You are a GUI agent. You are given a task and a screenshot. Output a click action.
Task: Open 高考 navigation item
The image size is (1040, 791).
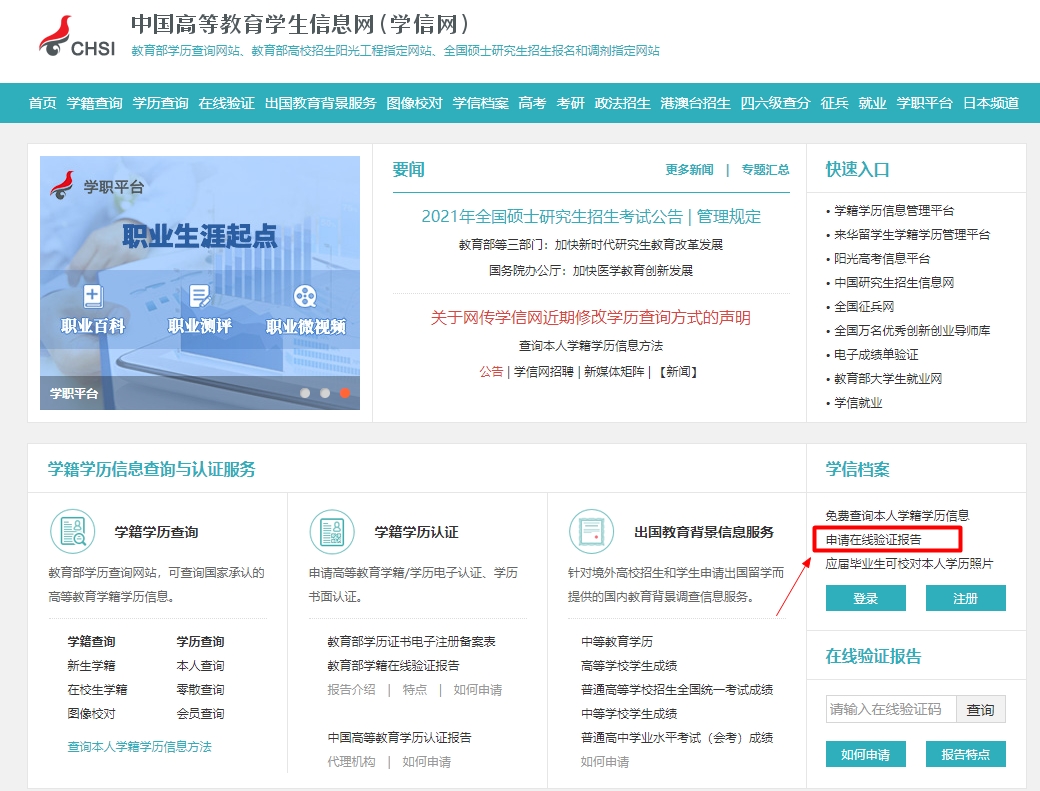click(532, 103)
